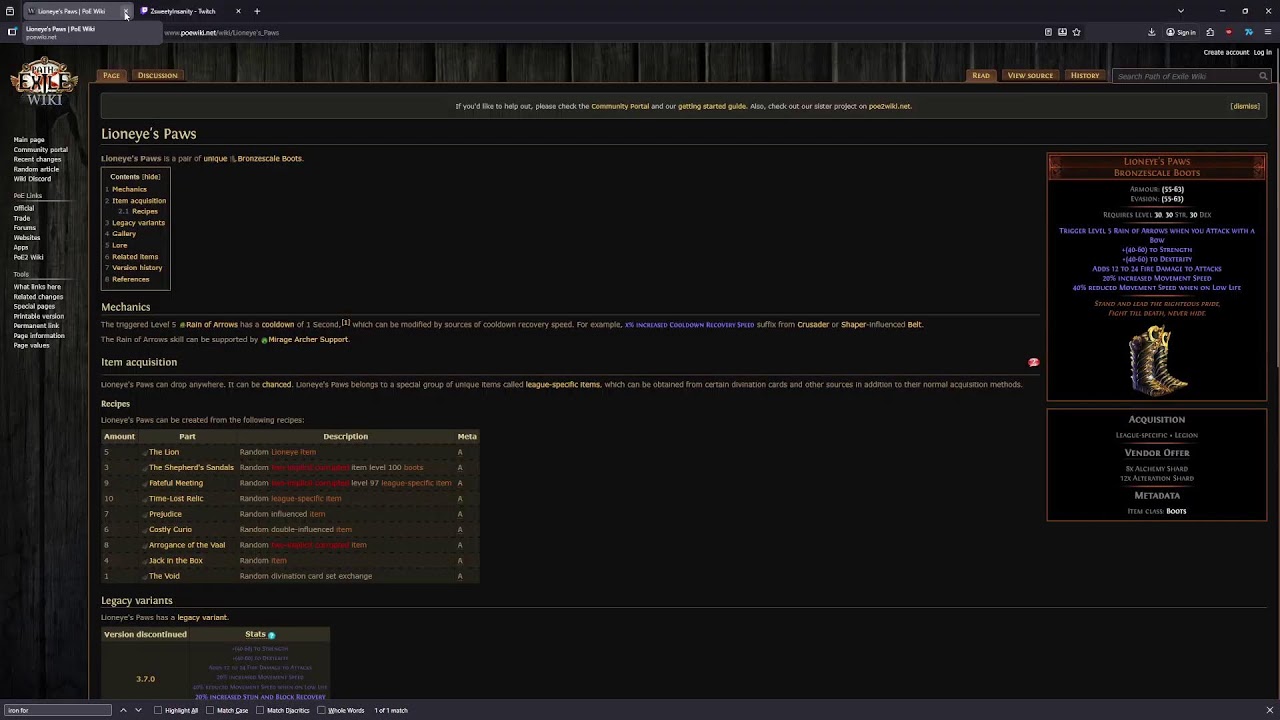Viewport: 1280px width, 720px height.
Task: Open the Community Portal link in notice
Action: click(x=620, y=106)
